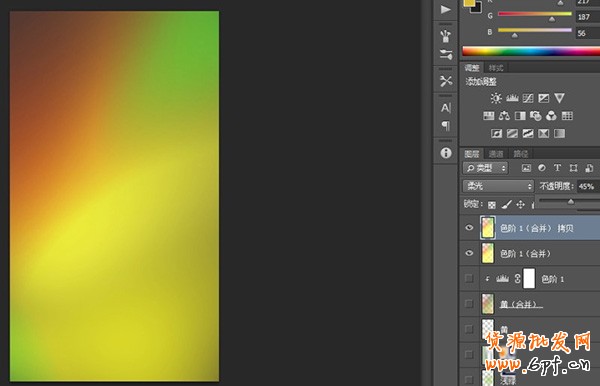Add a Gradient Map adjustment
The height and width of the screenshot is (386, 600).
pos(559,134)
